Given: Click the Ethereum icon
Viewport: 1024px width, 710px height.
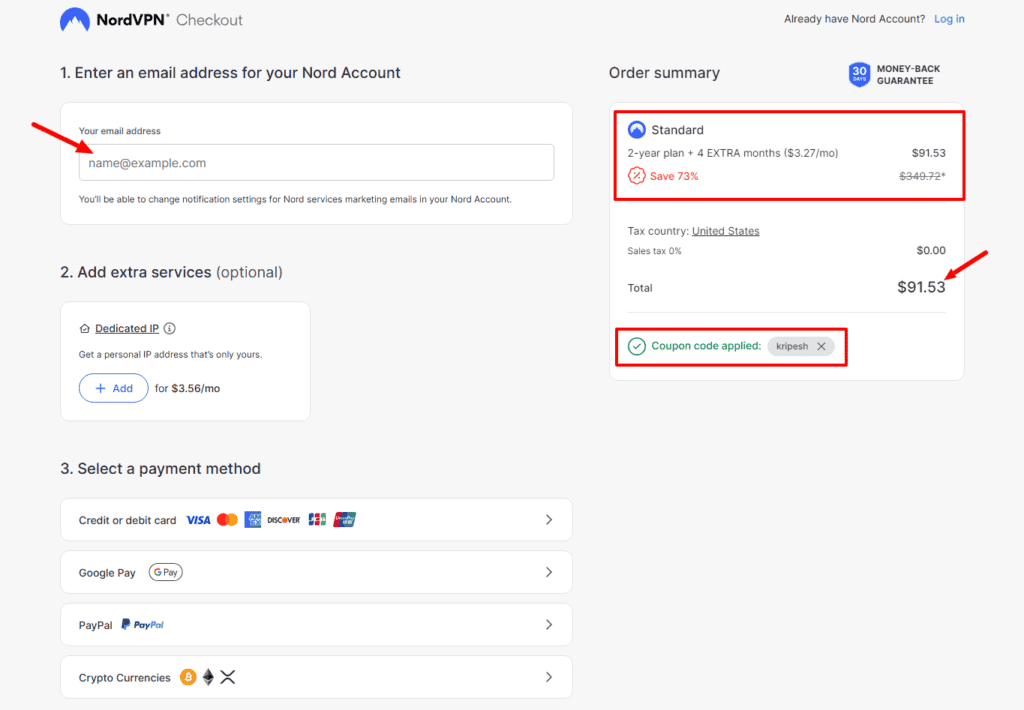Looking at the screenshot, I should point(207,677).
